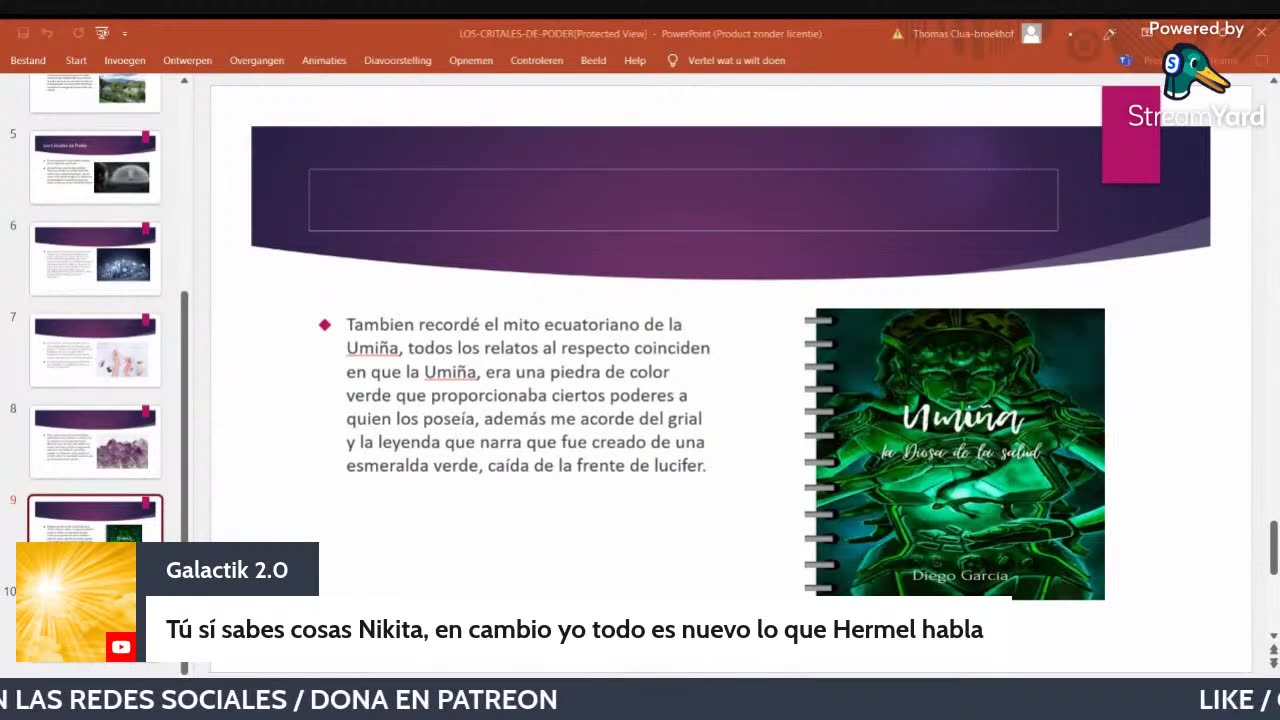Select slide 6 thumbnail
The width and height of the screenshot is (1280, 720).
[95, 258]
